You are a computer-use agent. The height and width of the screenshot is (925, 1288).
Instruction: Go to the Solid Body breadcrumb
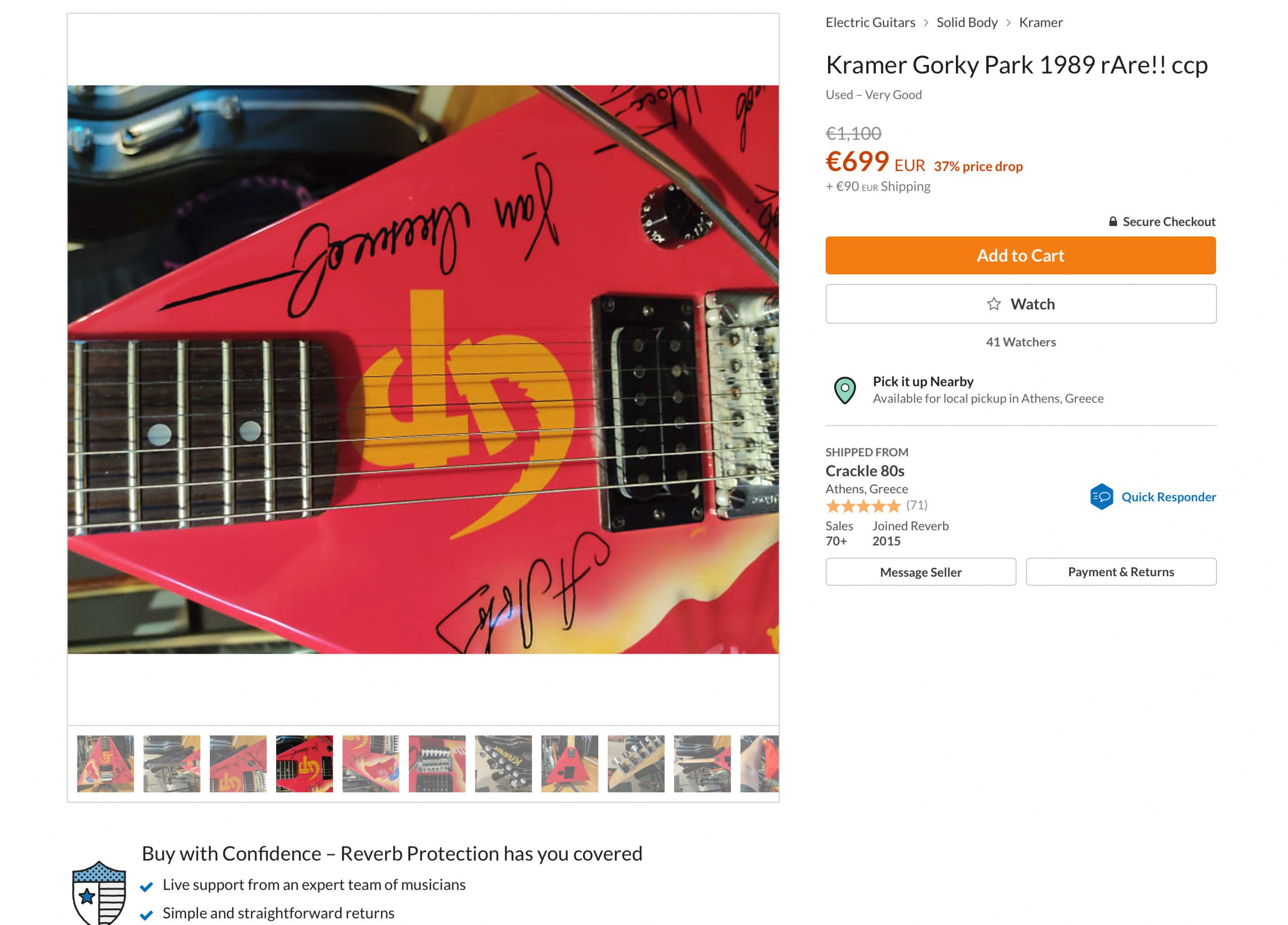967,22
